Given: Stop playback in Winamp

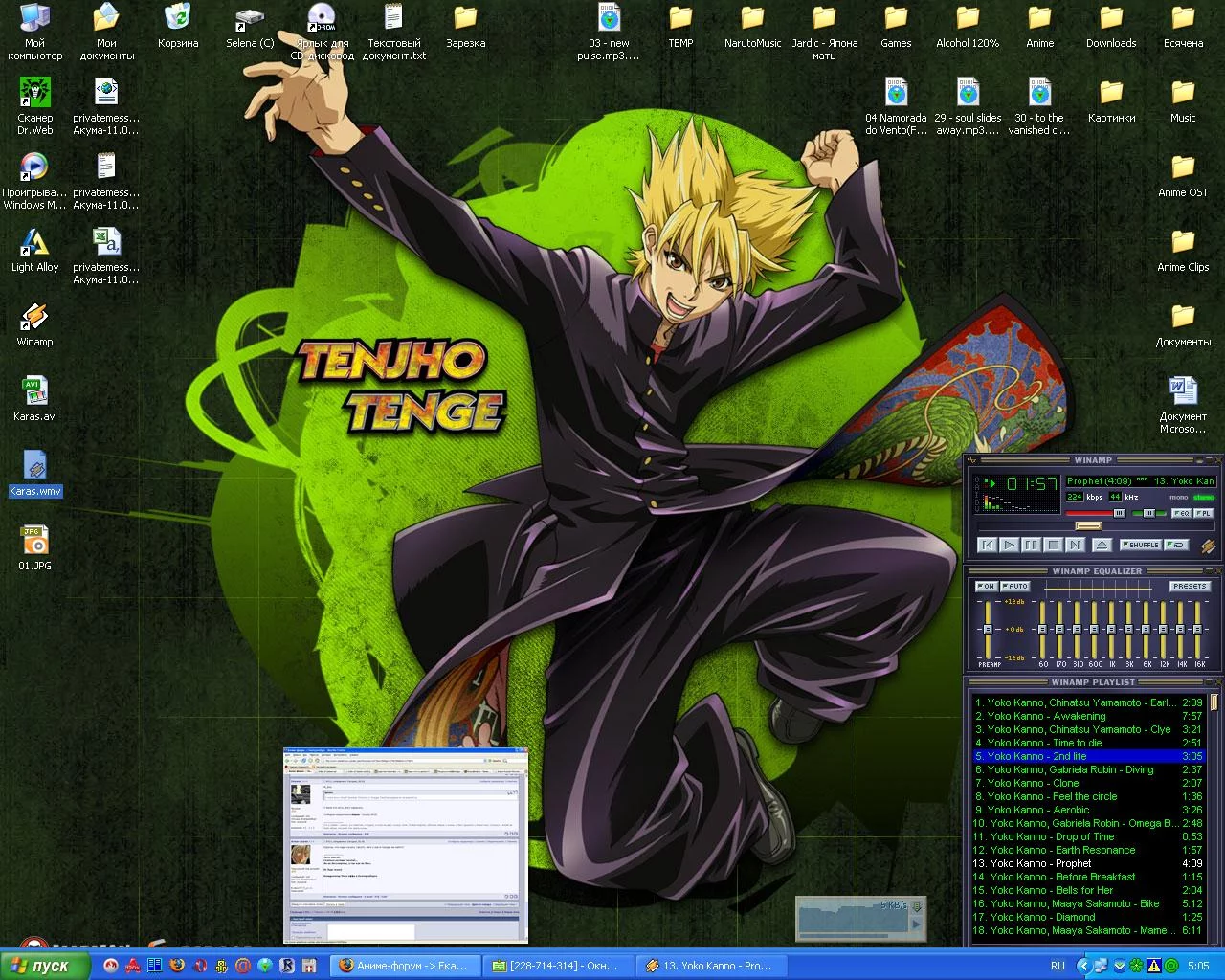Looking at the screenshot, I should point(1054,546).
